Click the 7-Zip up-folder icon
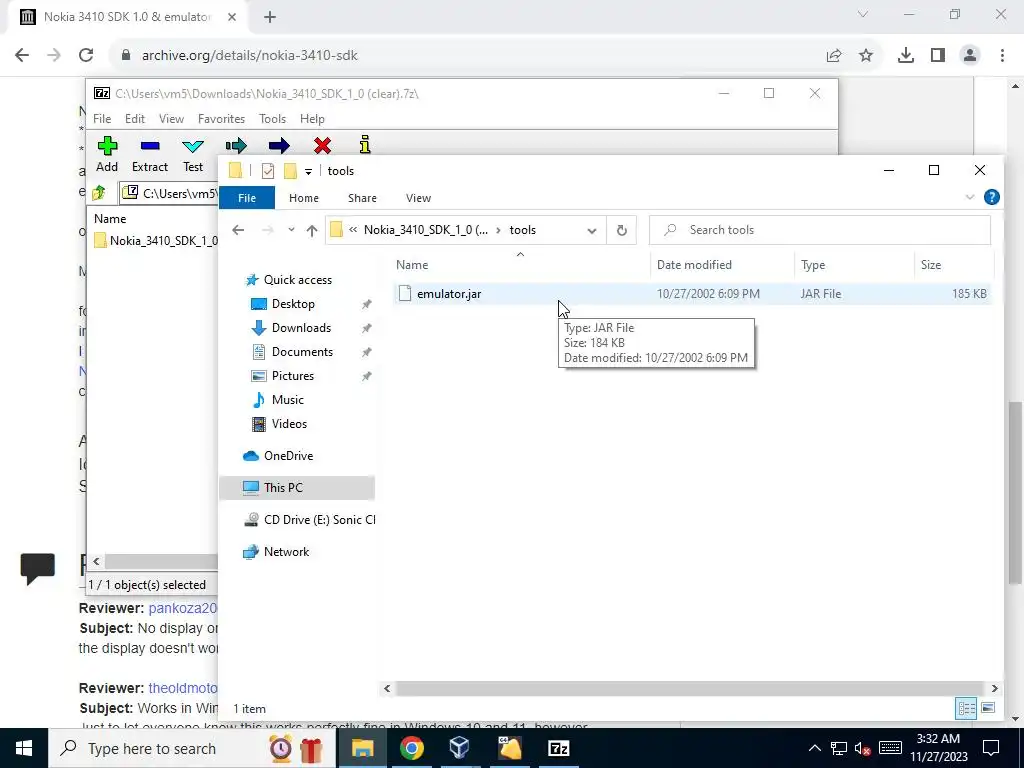This screenshot has height=768, width=1024. point(99,193)
